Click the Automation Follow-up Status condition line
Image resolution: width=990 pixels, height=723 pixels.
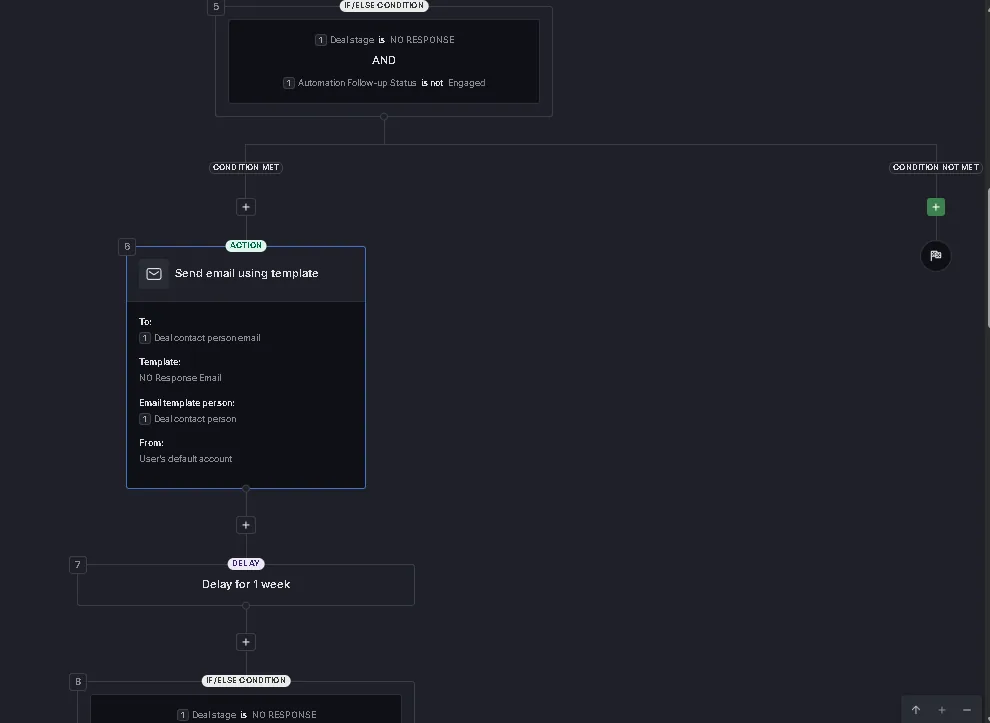coord(384,83)
